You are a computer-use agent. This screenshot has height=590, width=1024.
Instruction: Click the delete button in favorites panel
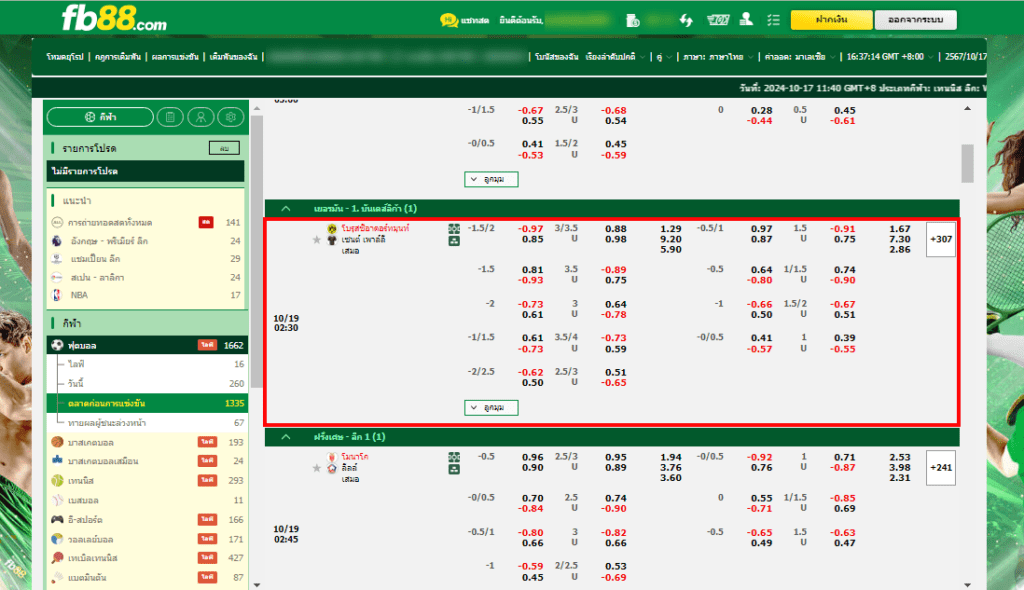224,148
